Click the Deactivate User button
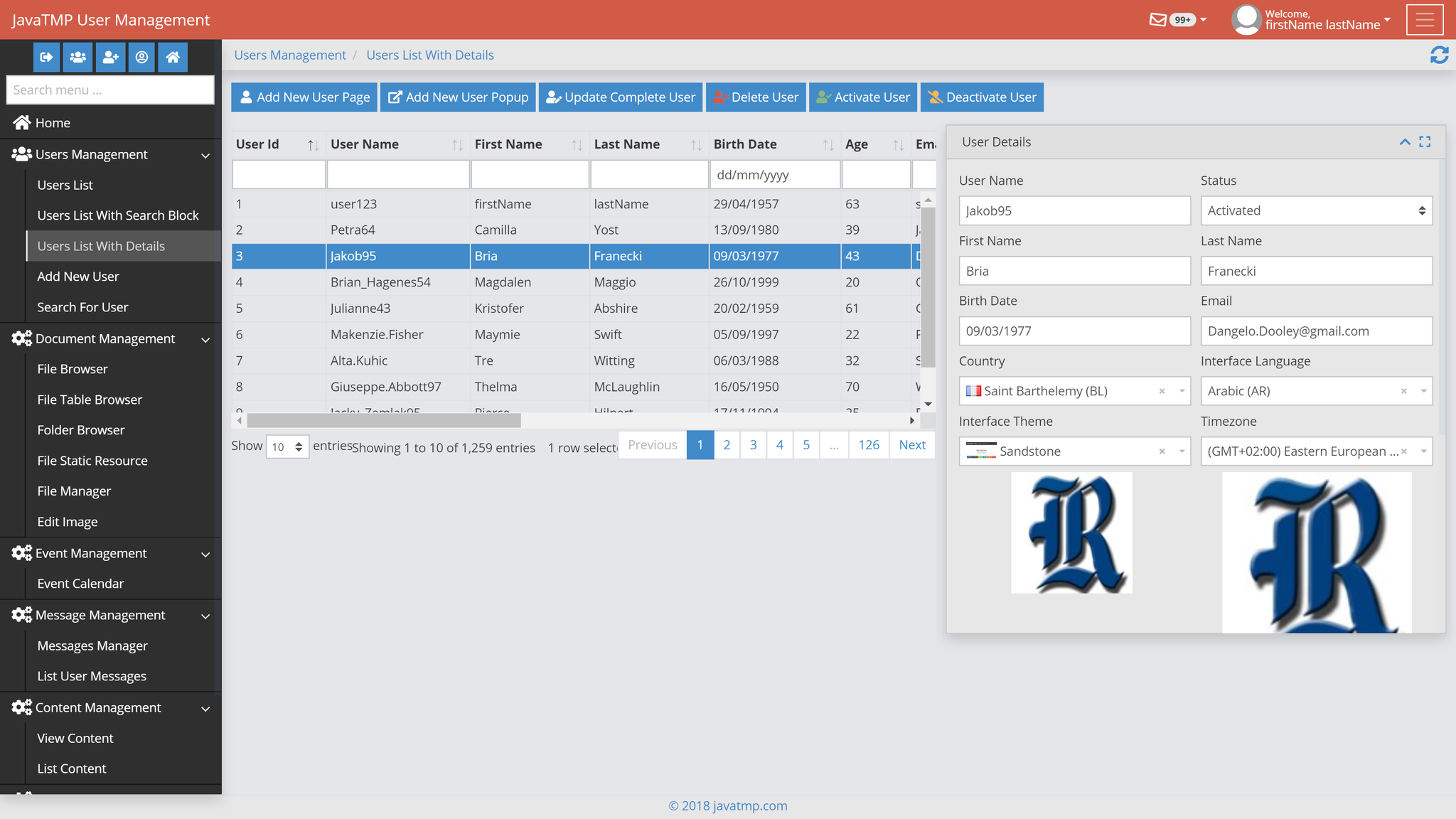The width and height of the screenshot is (1456, 819). pos(982,97)
